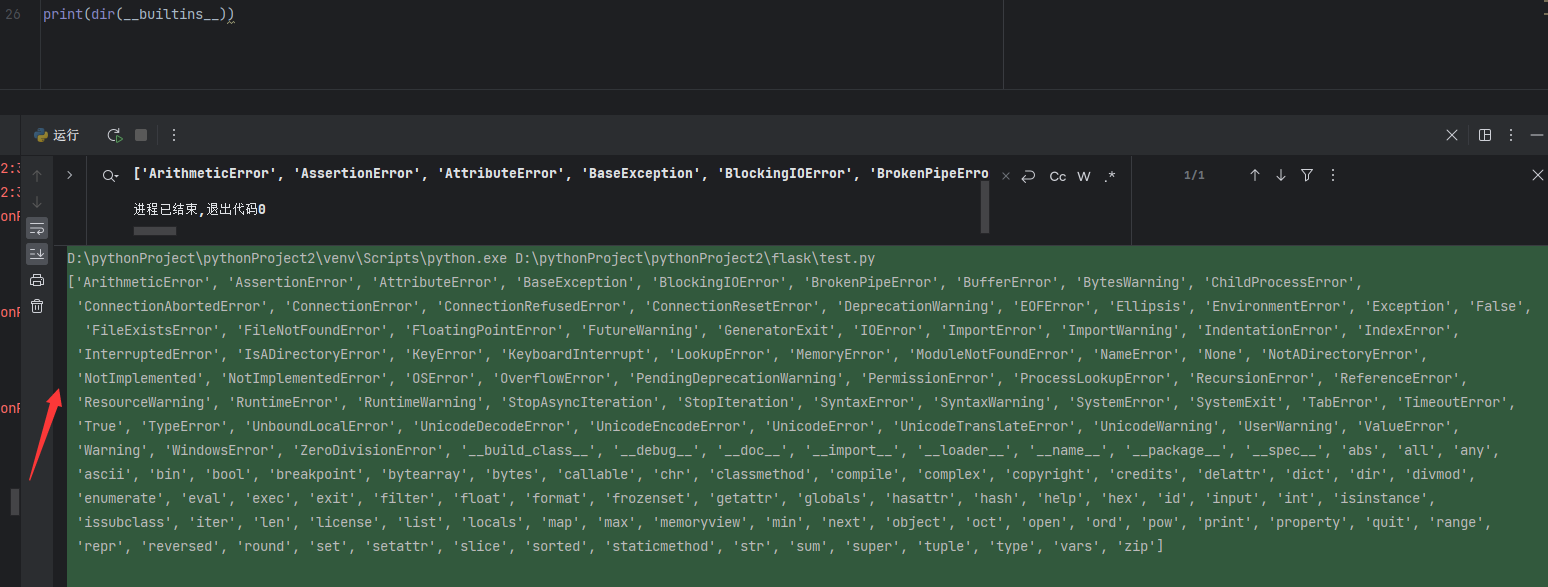Viewport: 1548px width, 587px height.
Task: Open the search results filter
Action: (x=1306, y=175)
